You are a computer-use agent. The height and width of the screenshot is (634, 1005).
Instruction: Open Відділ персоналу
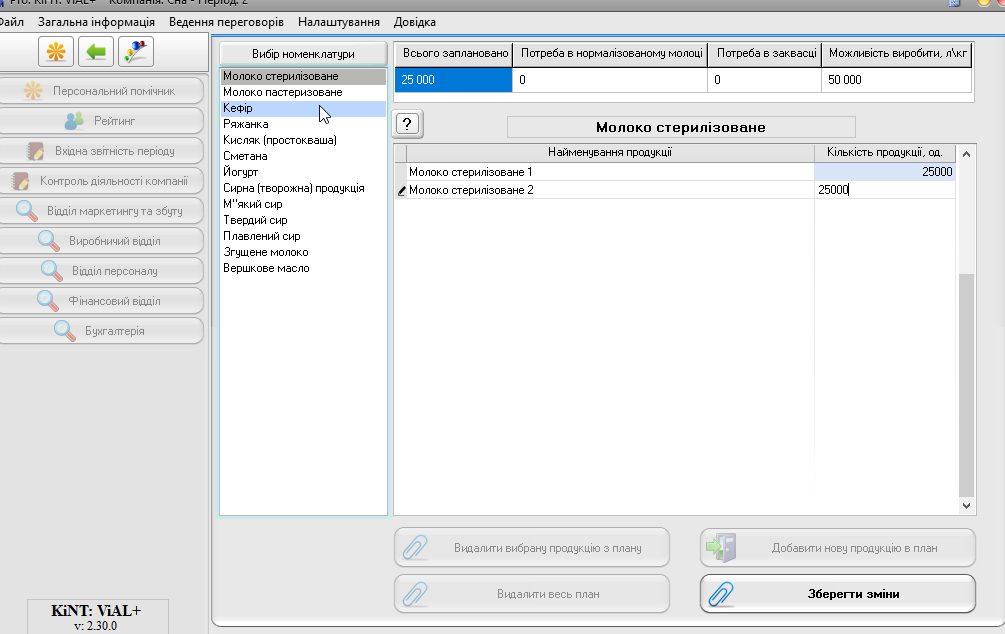click(101, 271)
